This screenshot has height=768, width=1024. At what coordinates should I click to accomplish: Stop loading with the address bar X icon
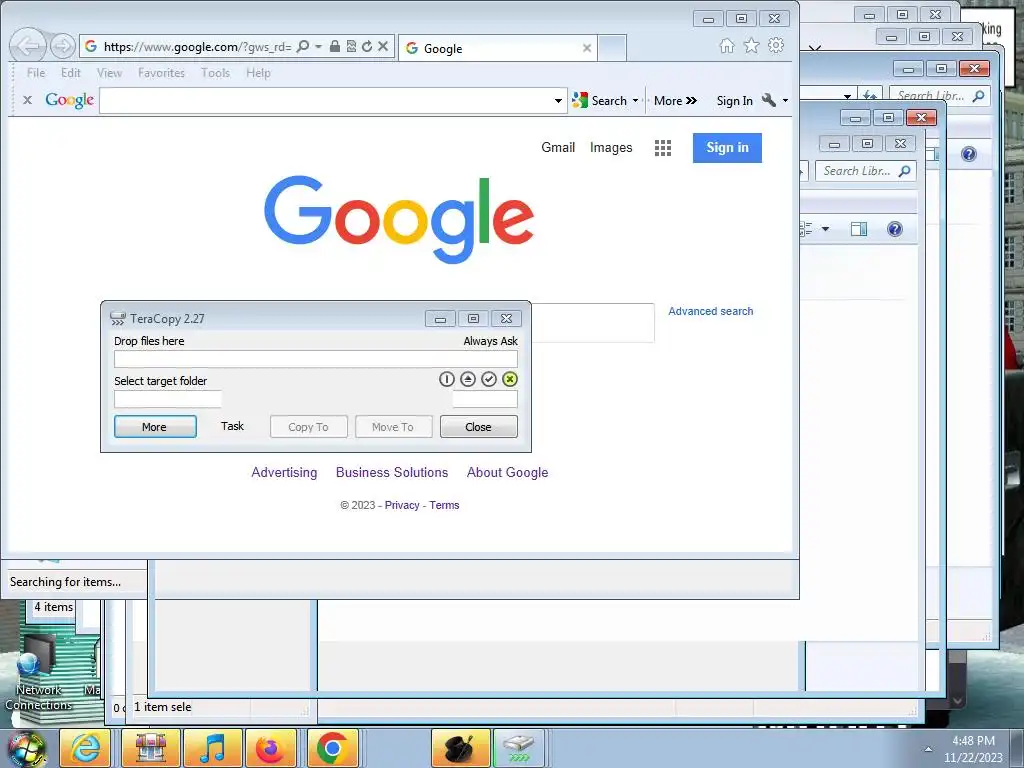(383, 46)
